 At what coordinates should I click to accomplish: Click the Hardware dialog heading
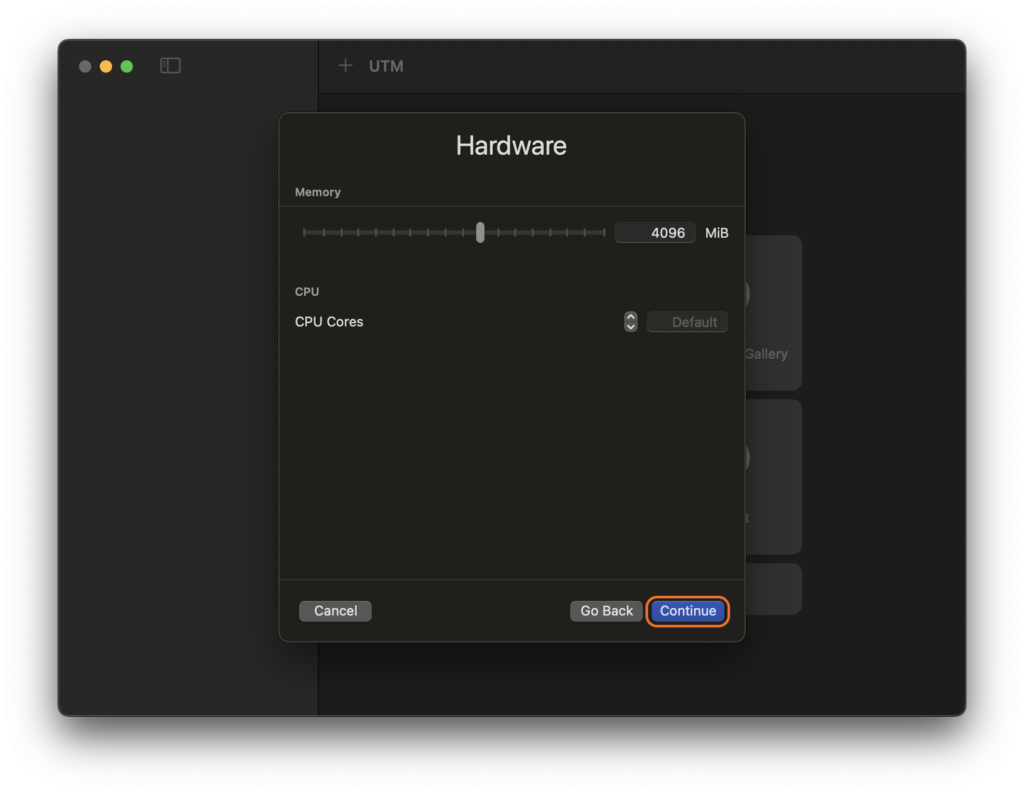tap(511, 145)
